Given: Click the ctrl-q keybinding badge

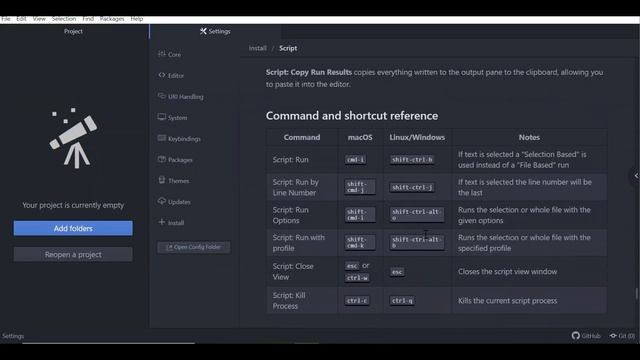Looking at the screenshot, I should pos(402,300).
